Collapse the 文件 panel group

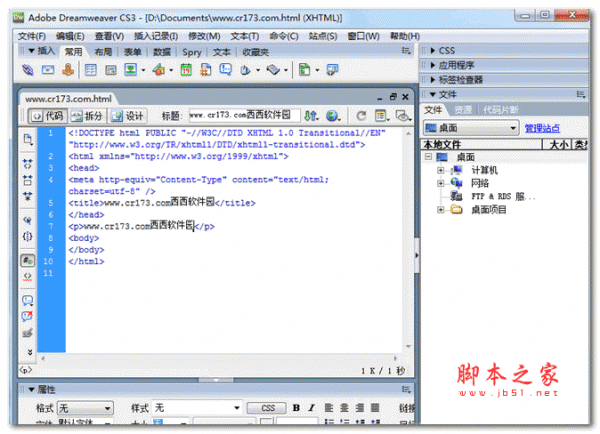click(433, 94)
